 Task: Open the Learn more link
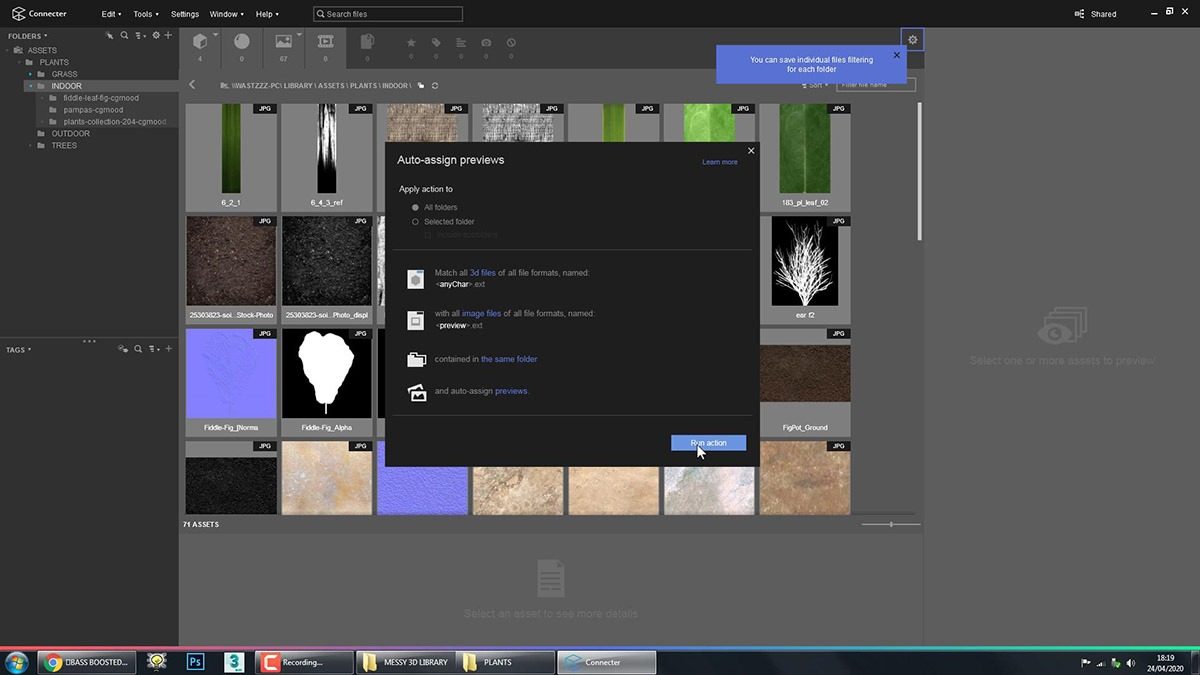(719, 162)
